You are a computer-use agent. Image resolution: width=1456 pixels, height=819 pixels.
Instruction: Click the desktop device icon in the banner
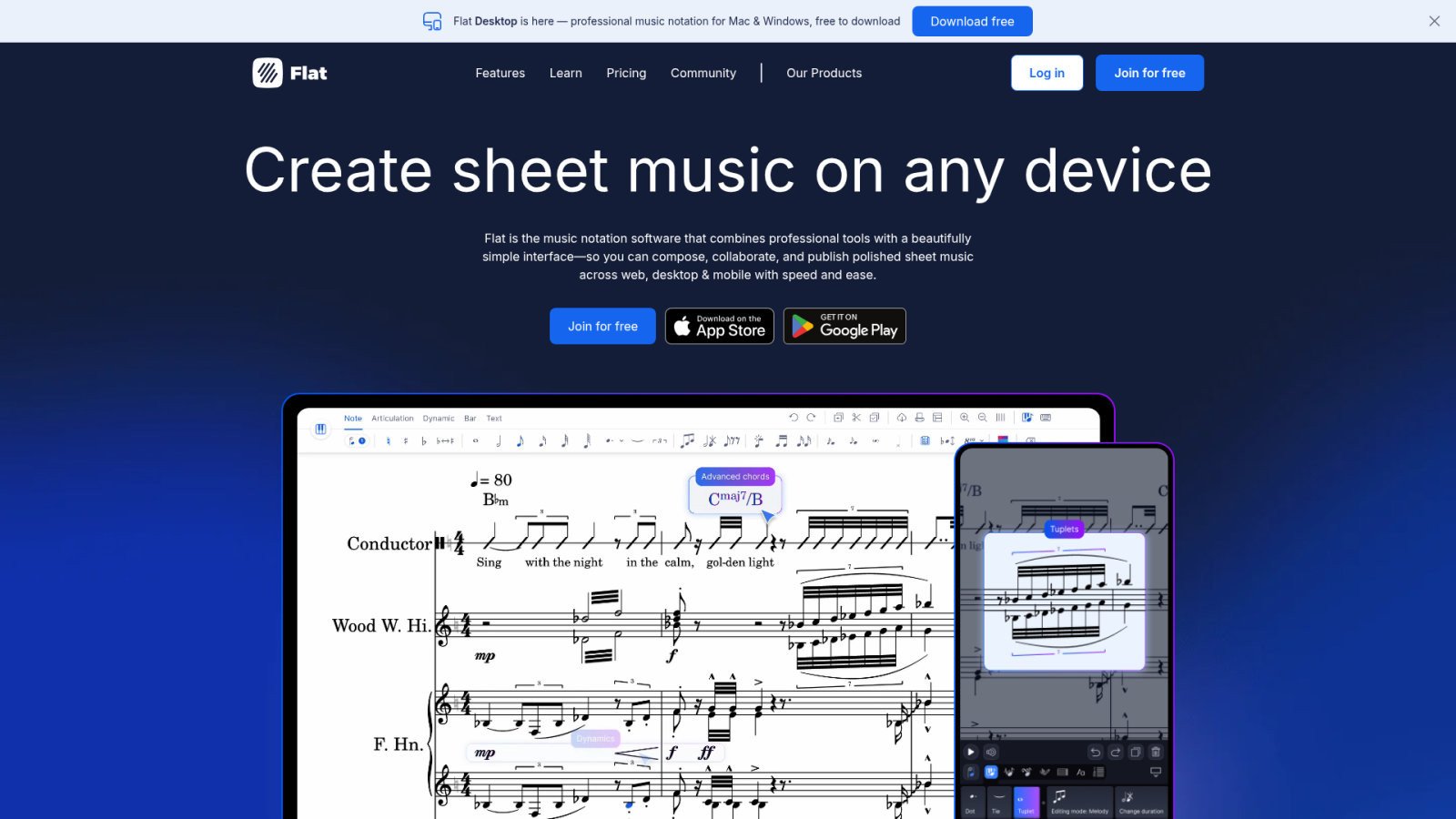[432, 21]
